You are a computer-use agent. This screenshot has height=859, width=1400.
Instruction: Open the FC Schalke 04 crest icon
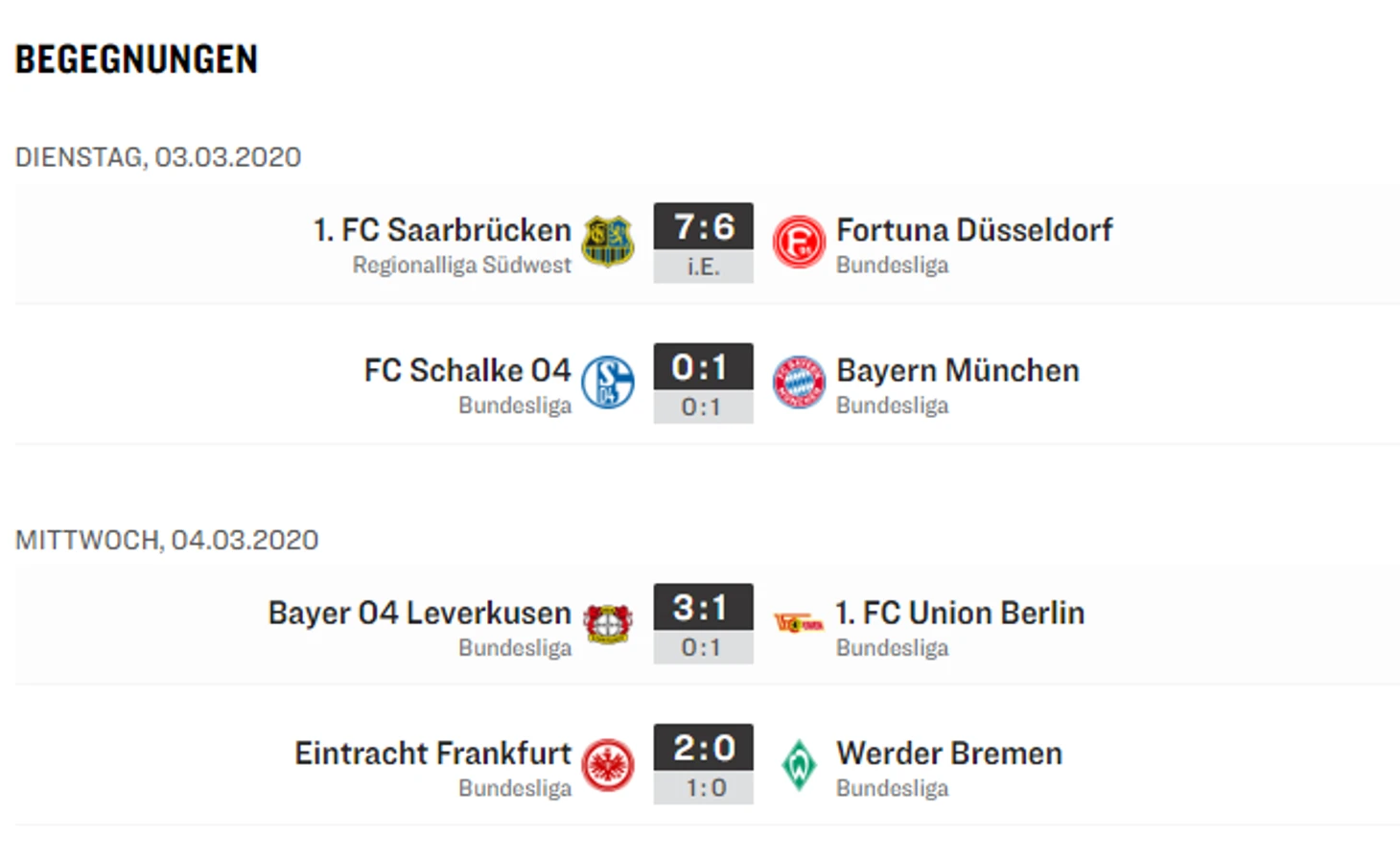[608, 383]
